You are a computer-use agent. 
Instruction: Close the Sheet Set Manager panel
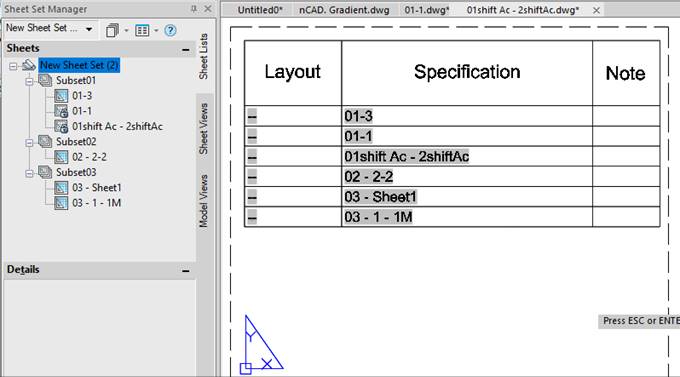pos(208,9)
